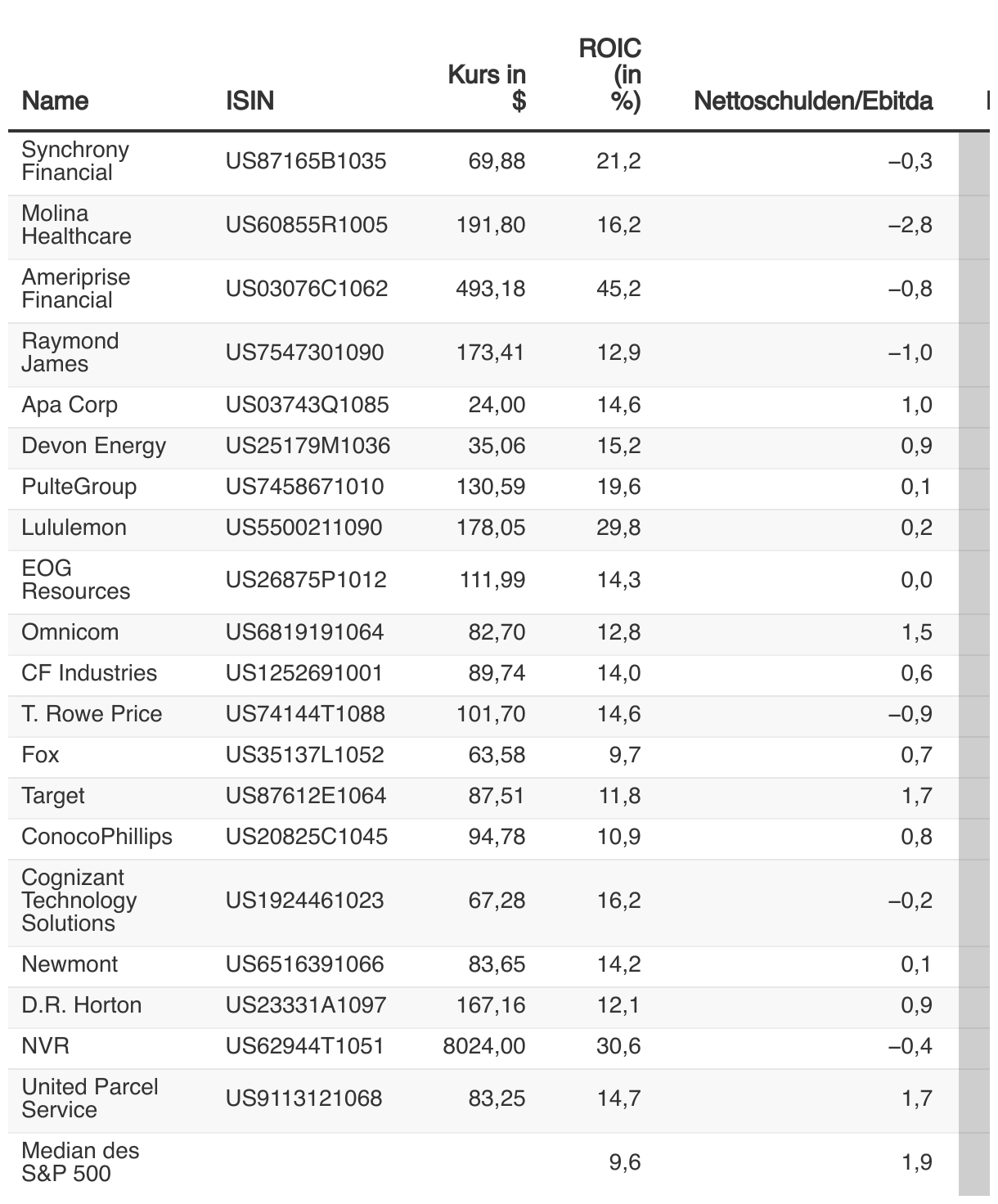The height and width of the screenshot is (1204, 998).
Task: Click the Omnicom Nettoschulden value 1,5
Action: [916, 632]
